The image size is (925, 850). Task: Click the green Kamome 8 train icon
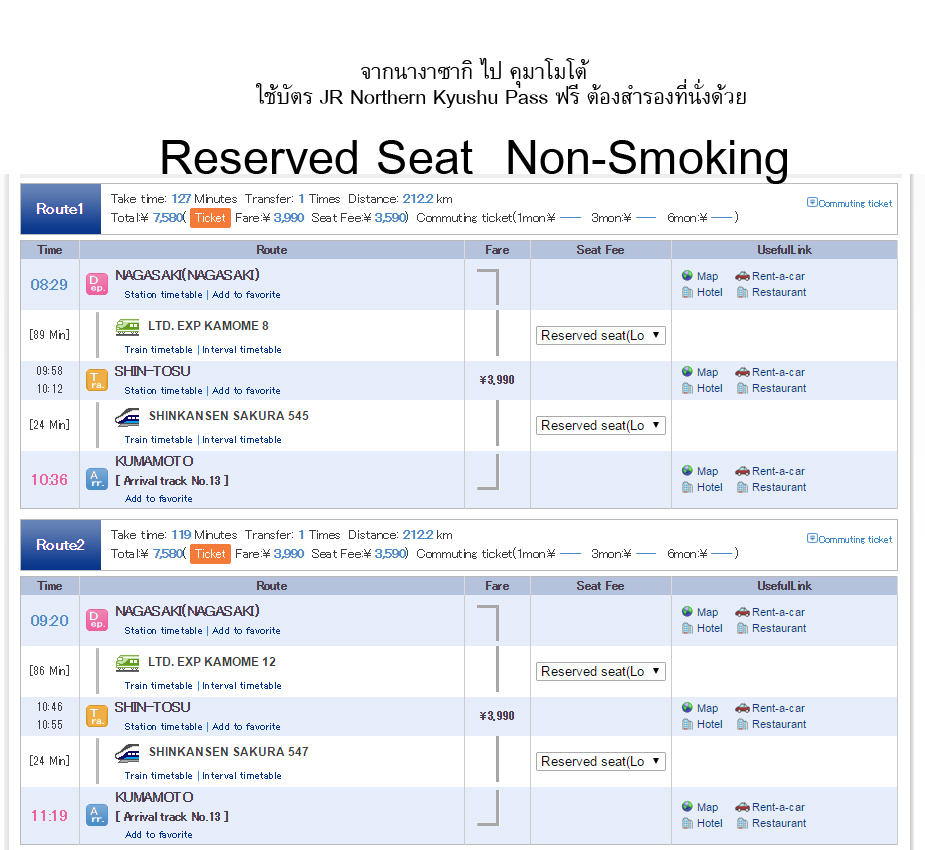[127, 326]
